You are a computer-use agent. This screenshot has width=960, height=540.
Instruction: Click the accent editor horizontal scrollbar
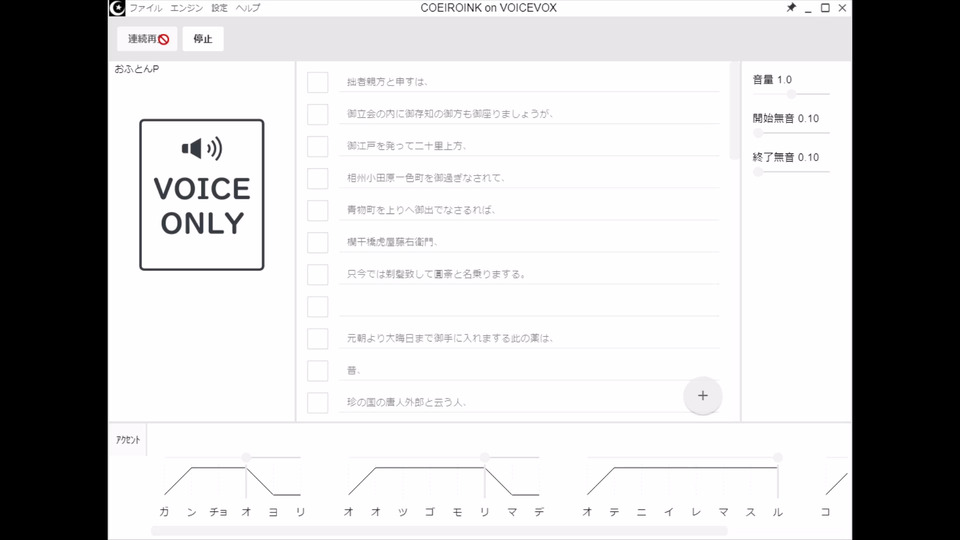(439, 531)
